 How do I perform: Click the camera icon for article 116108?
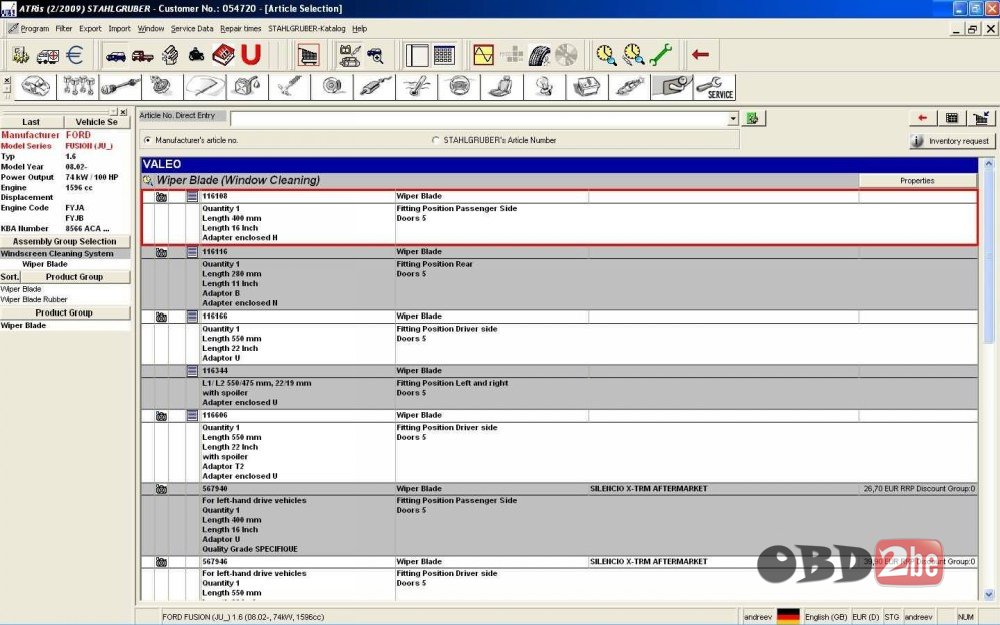[x=161, y=197]
